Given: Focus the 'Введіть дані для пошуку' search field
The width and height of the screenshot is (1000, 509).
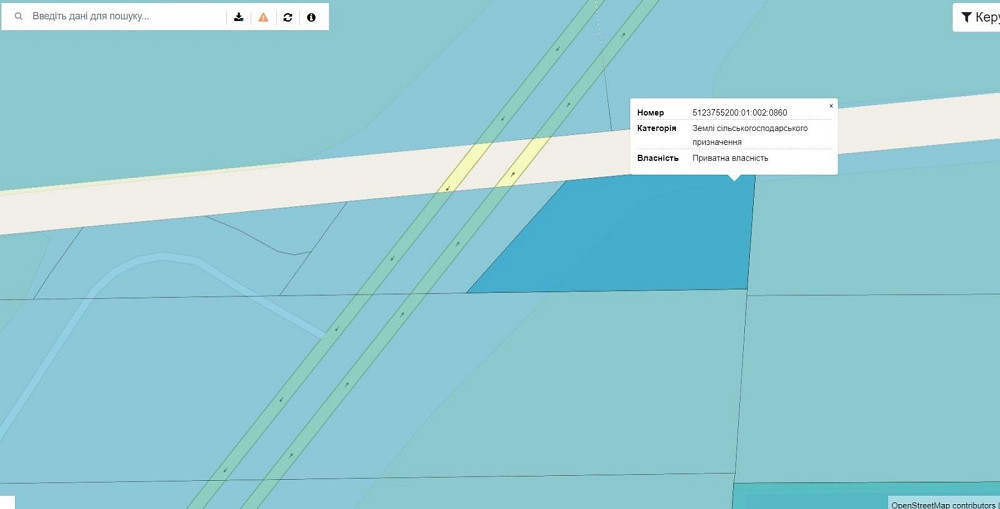Looking at the screenshot, I should 125,17.
